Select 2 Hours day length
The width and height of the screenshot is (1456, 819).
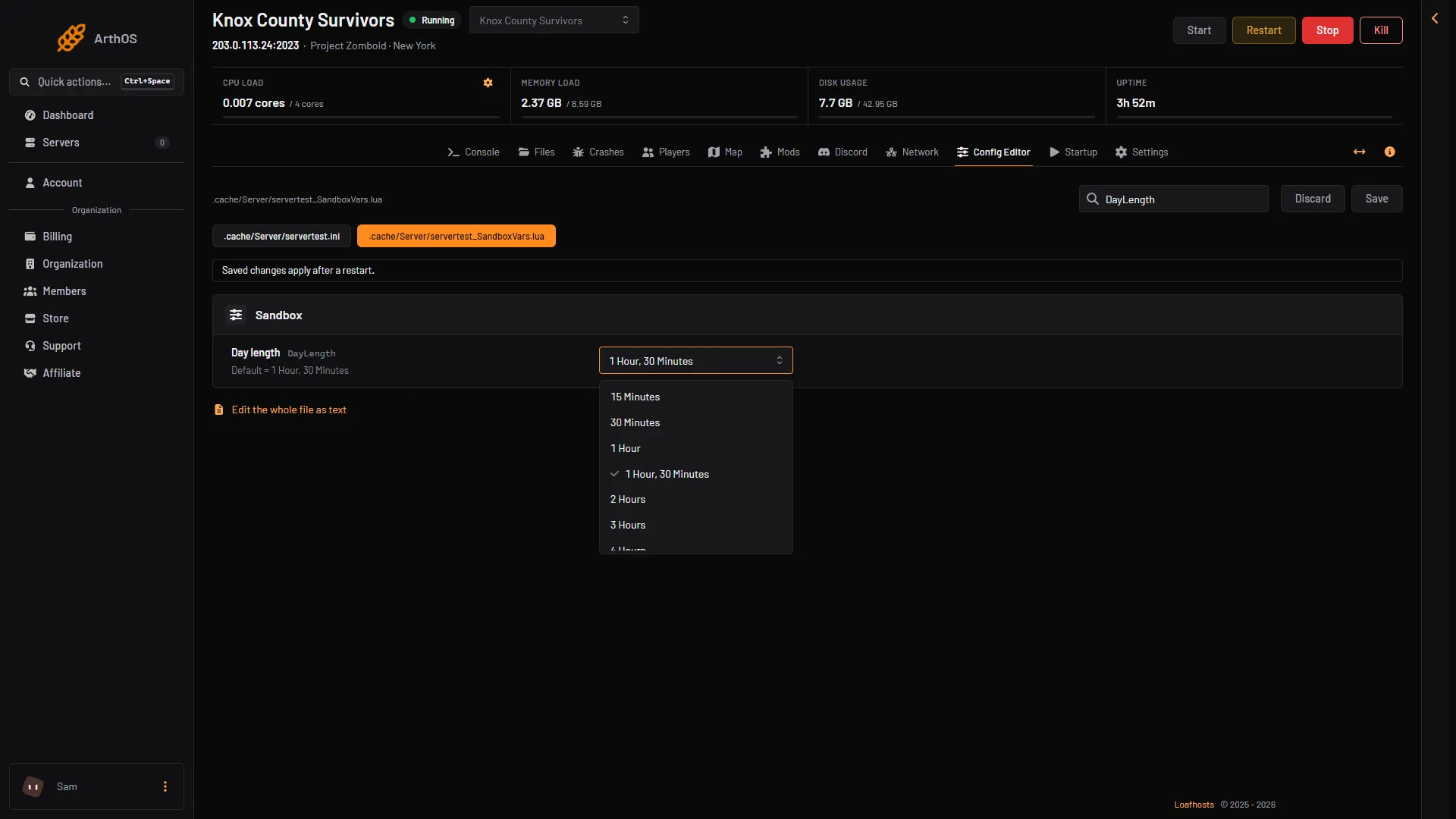click(x=696, y=499)
